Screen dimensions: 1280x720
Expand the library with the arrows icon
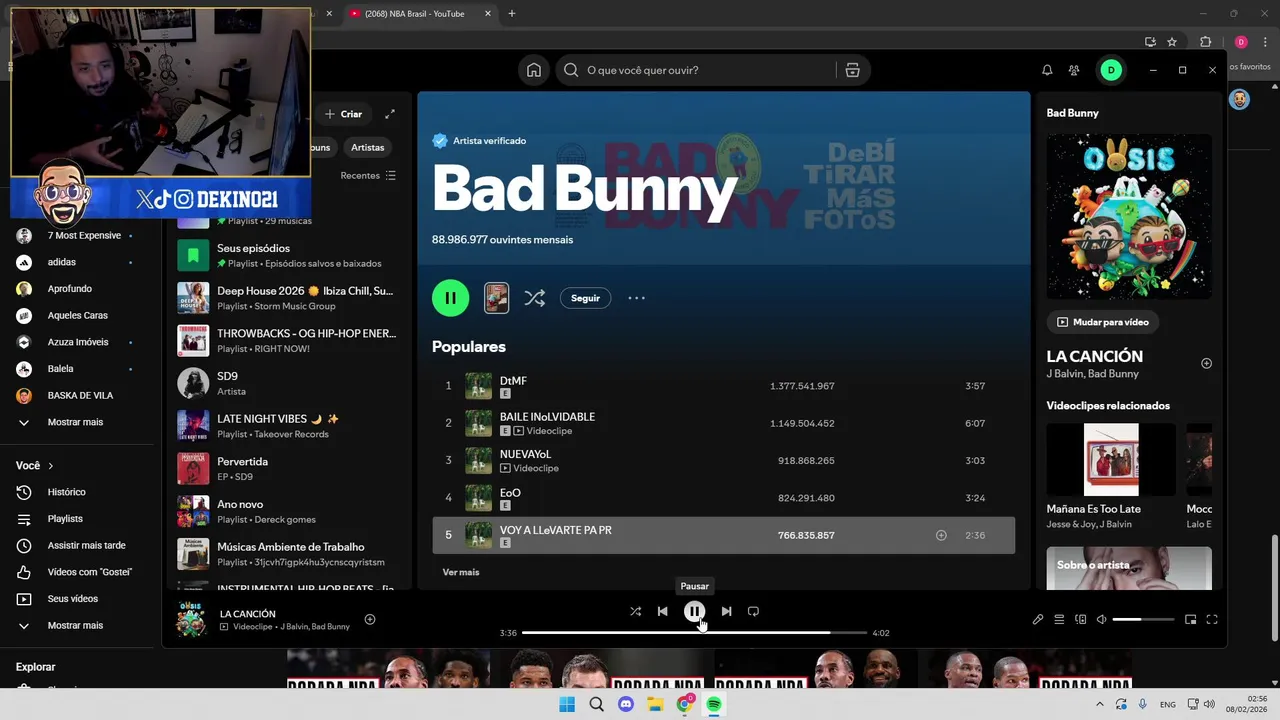(390, 114)
